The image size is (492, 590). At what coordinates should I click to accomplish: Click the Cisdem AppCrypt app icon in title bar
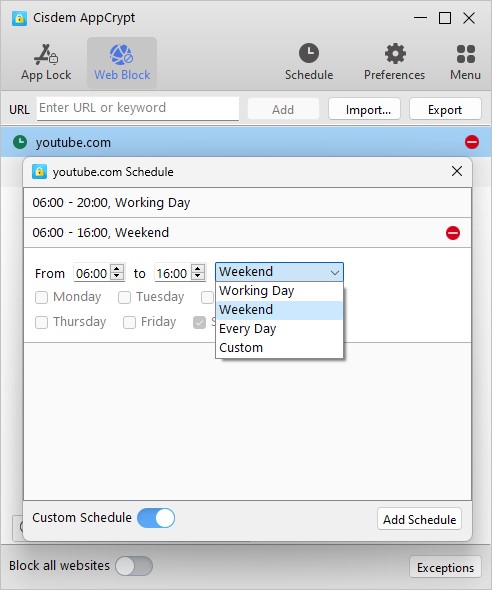point(20,18)
